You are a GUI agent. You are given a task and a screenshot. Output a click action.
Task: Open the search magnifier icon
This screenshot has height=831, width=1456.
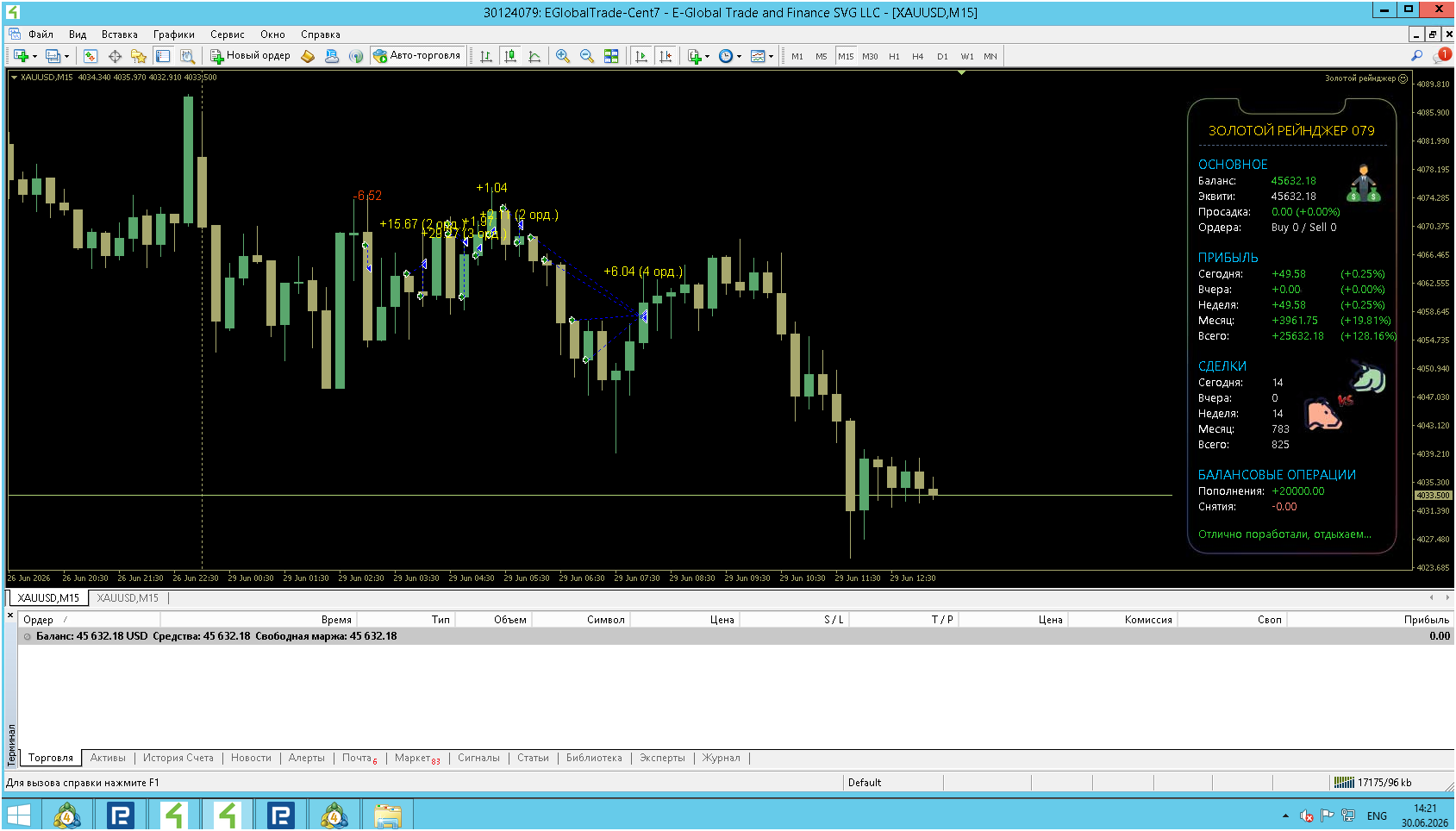tap(1416, 56)
